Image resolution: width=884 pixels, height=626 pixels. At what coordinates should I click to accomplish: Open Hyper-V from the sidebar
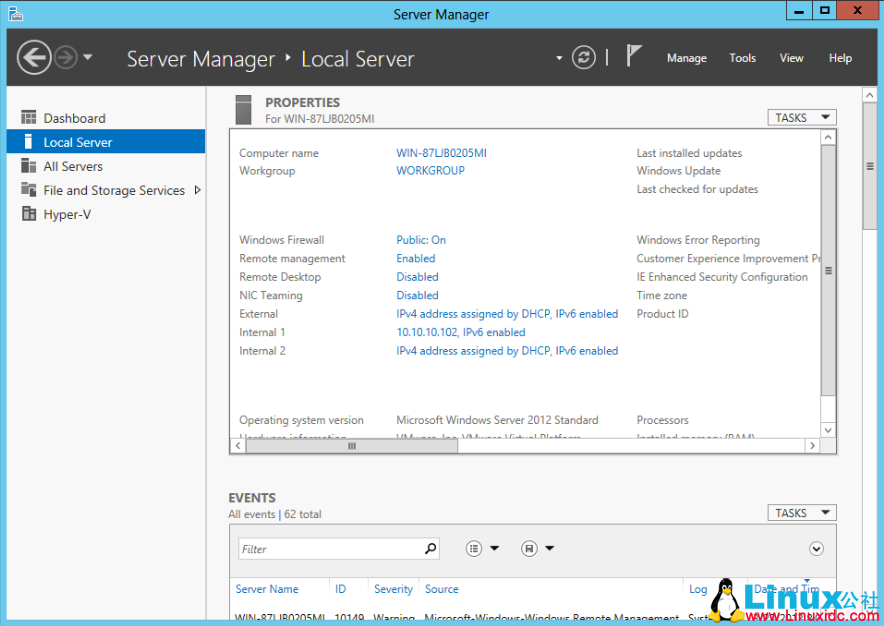click(x=67, y=214)
